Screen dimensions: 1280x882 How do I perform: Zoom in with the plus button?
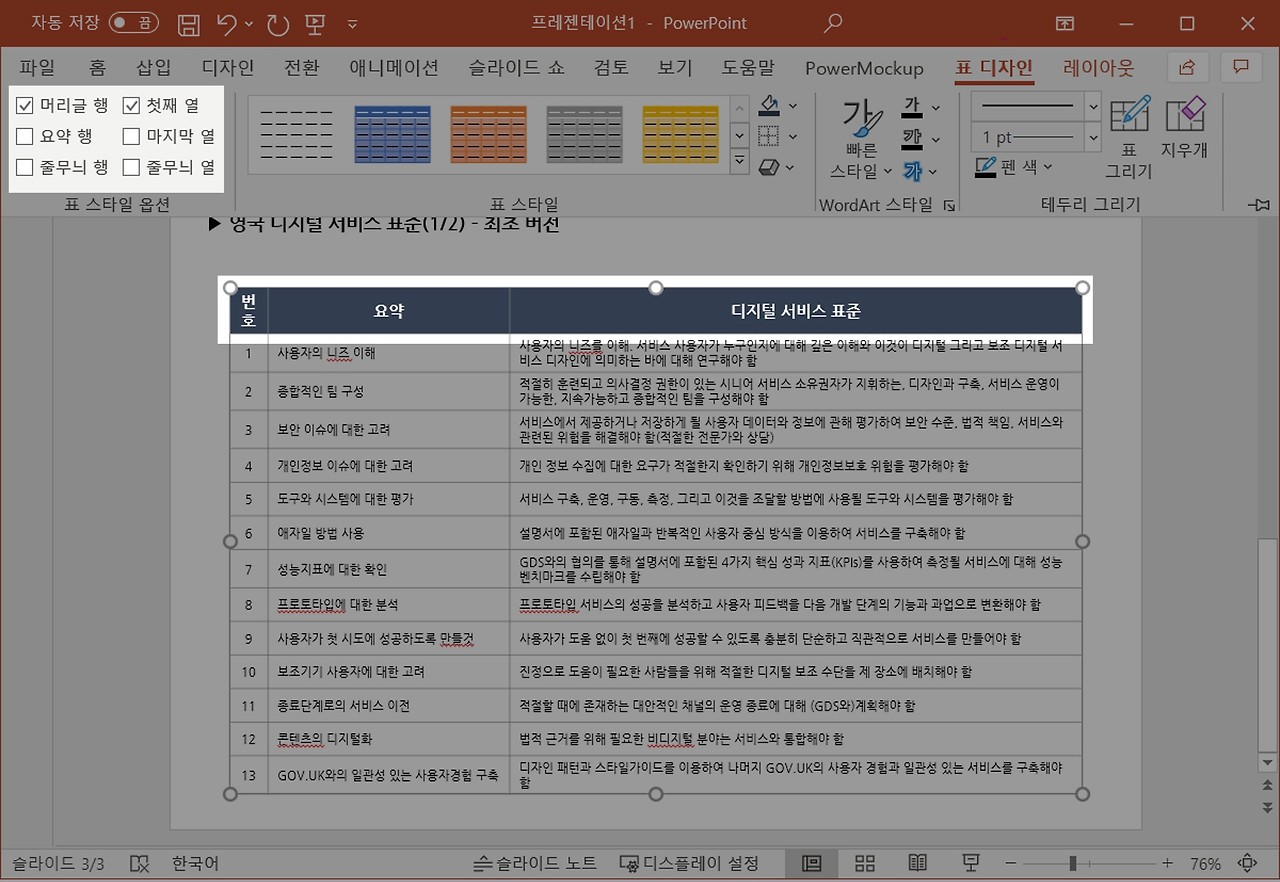point(1167,863)
